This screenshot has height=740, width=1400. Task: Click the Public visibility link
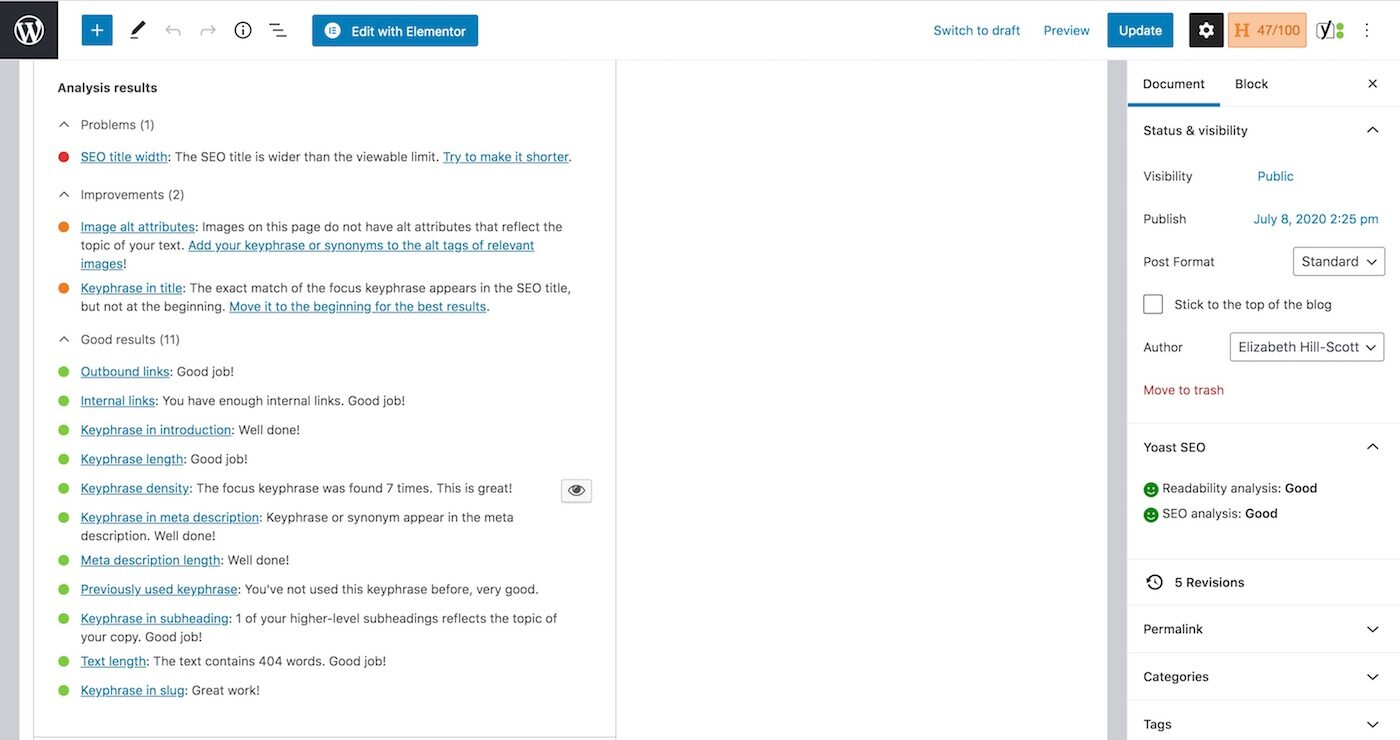tap(1275, 176)
